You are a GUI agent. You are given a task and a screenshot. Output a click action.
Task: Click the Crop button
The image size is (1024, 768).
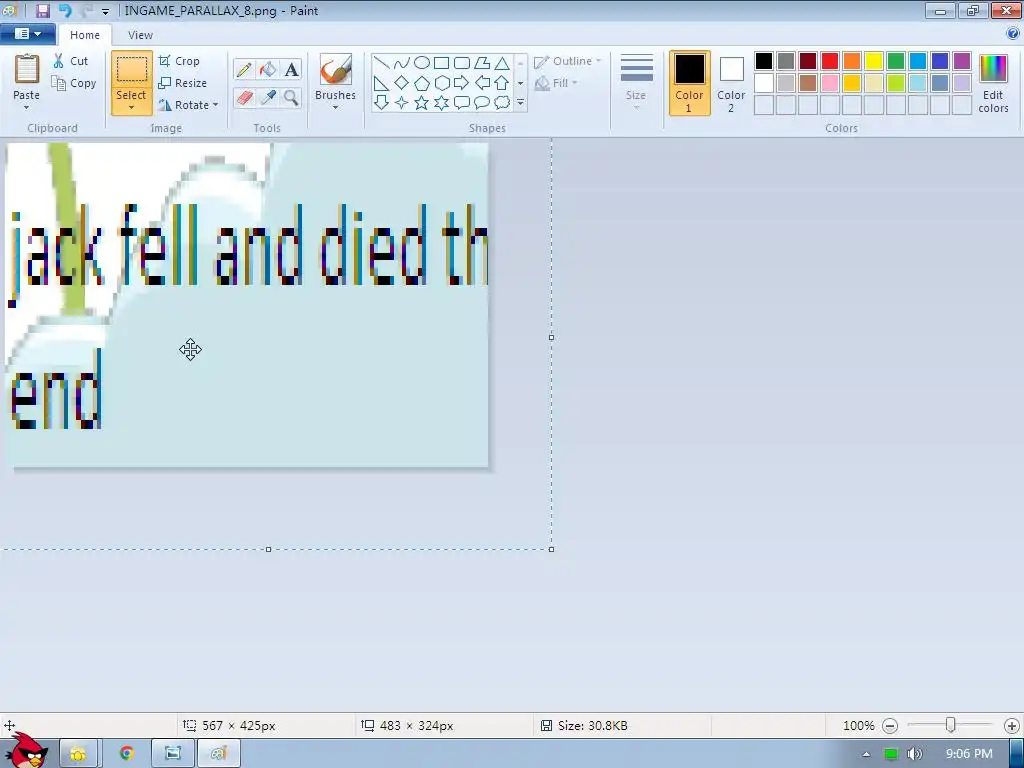pos(179,61)
